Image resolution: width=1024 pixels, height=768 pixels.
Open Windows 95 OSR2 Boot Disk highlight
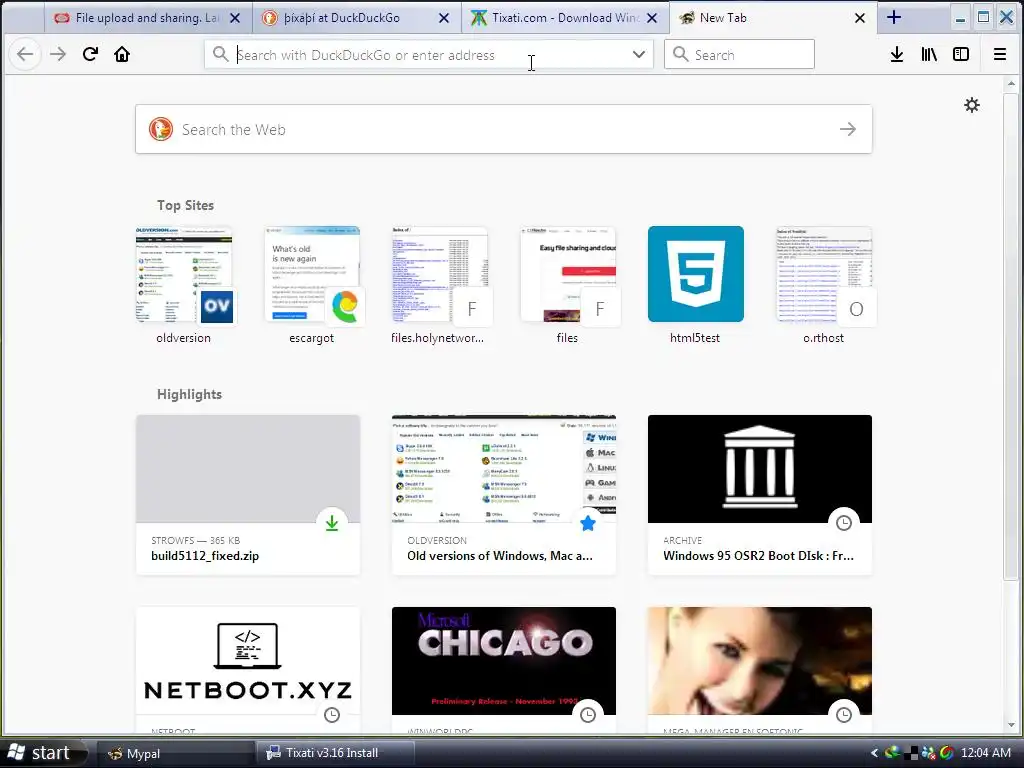point(760,494)
